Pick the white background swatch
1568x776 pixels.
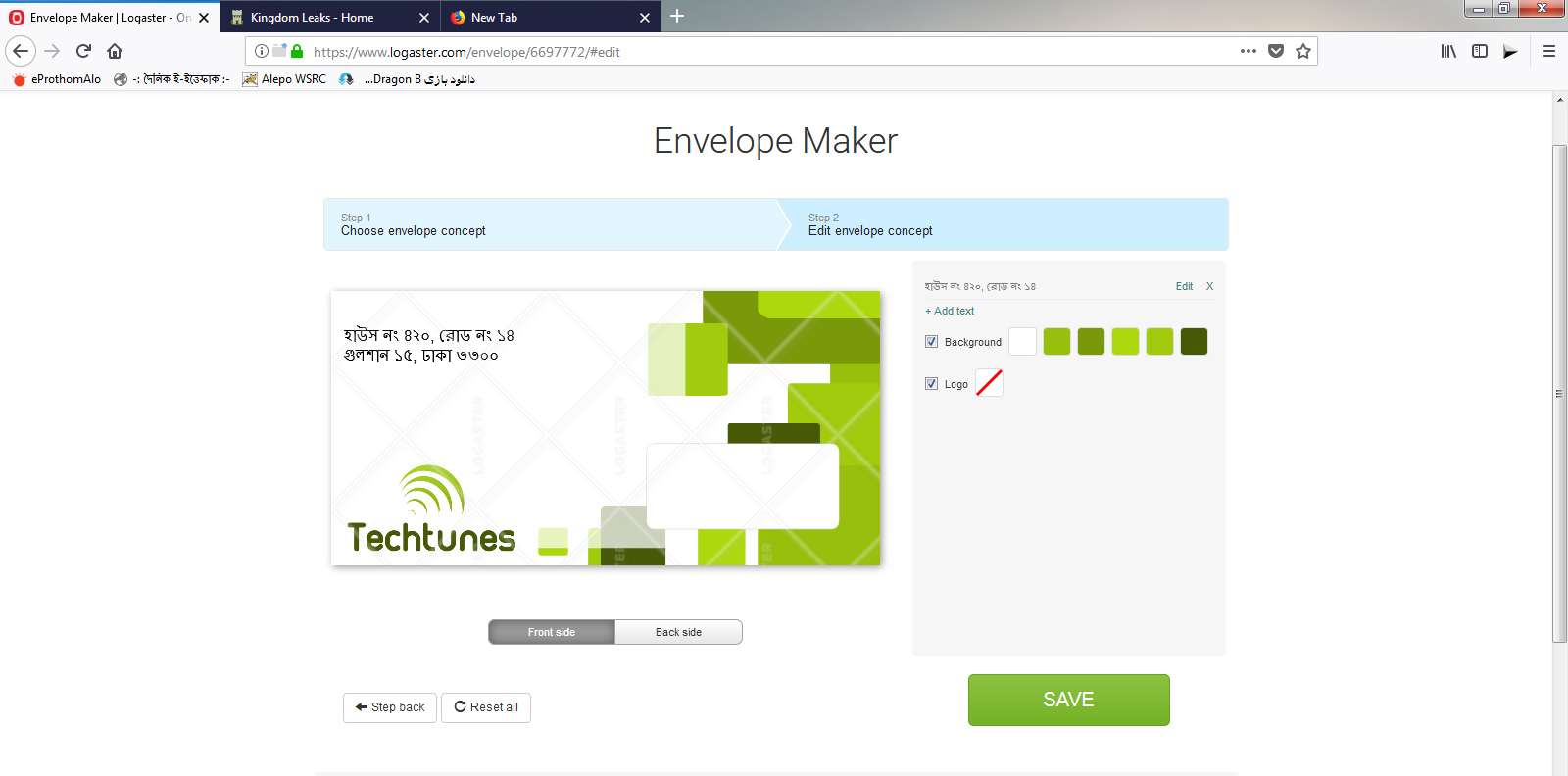click(1022, 341)
